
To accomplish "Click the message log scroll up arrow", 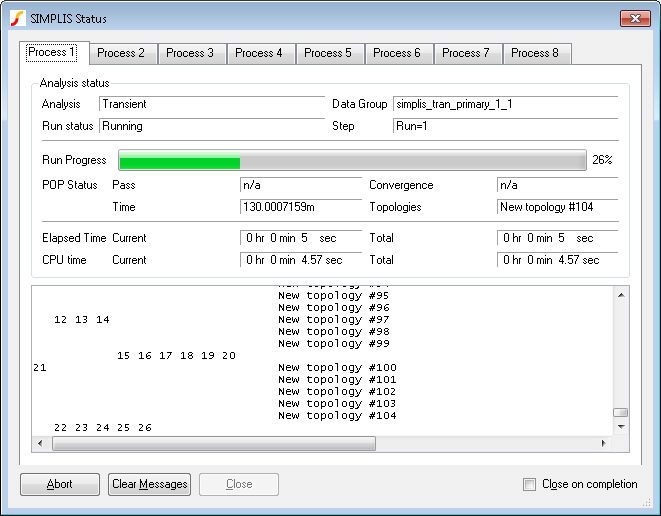I will tap(621, 295).
